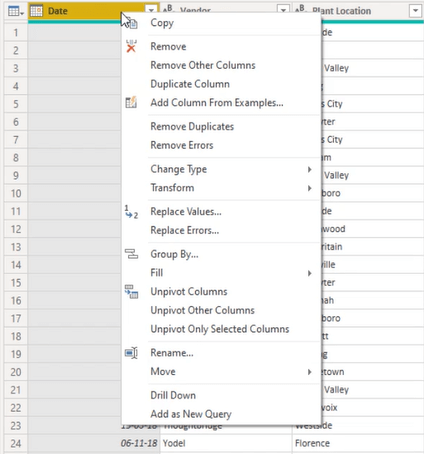The width and height of the screenshot is (424, 454).
Task: Select Remove Other Columns
Action: [x=203, y=65]
